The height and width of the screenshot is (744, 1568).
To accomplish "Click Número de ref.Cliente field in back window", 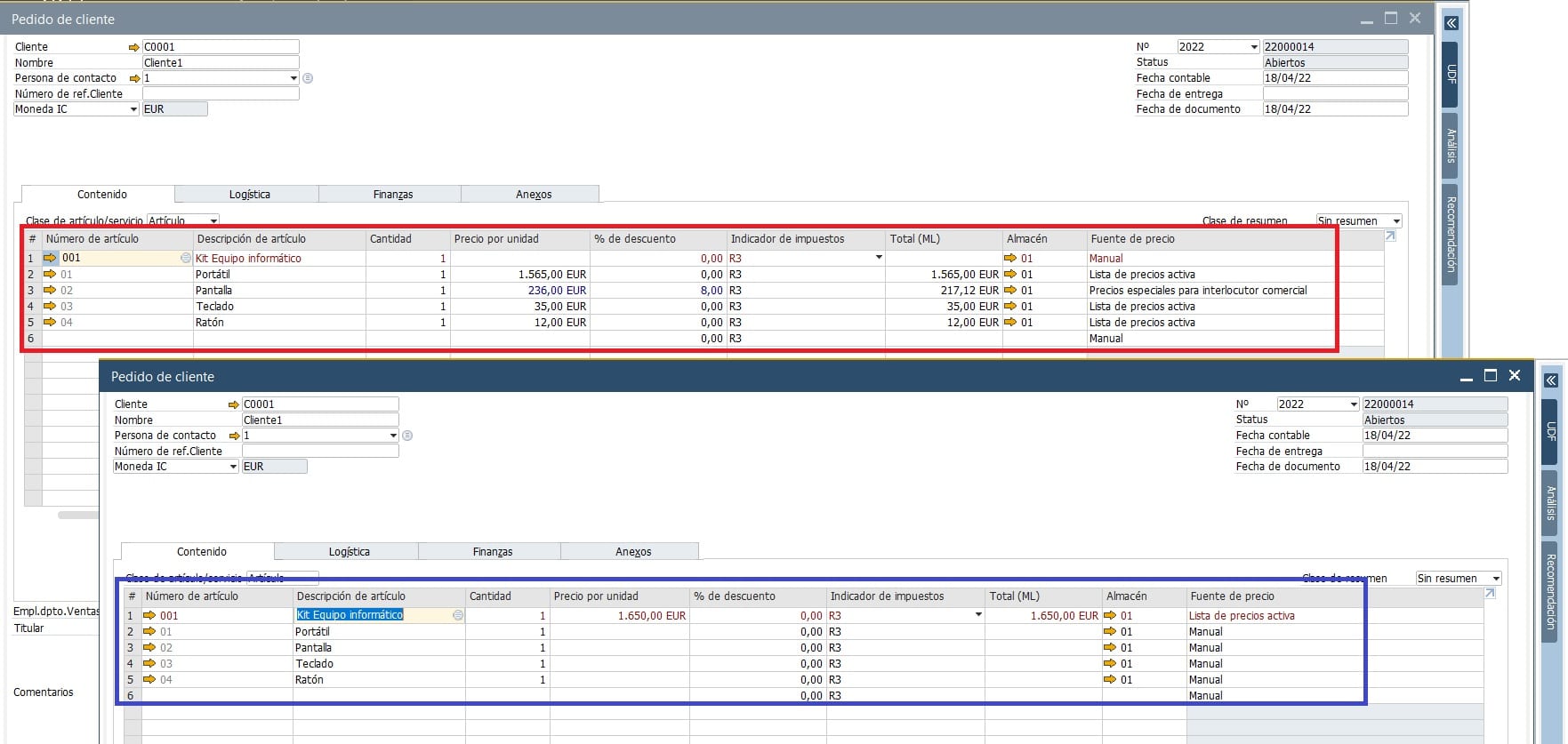I will tap(221, 93).
